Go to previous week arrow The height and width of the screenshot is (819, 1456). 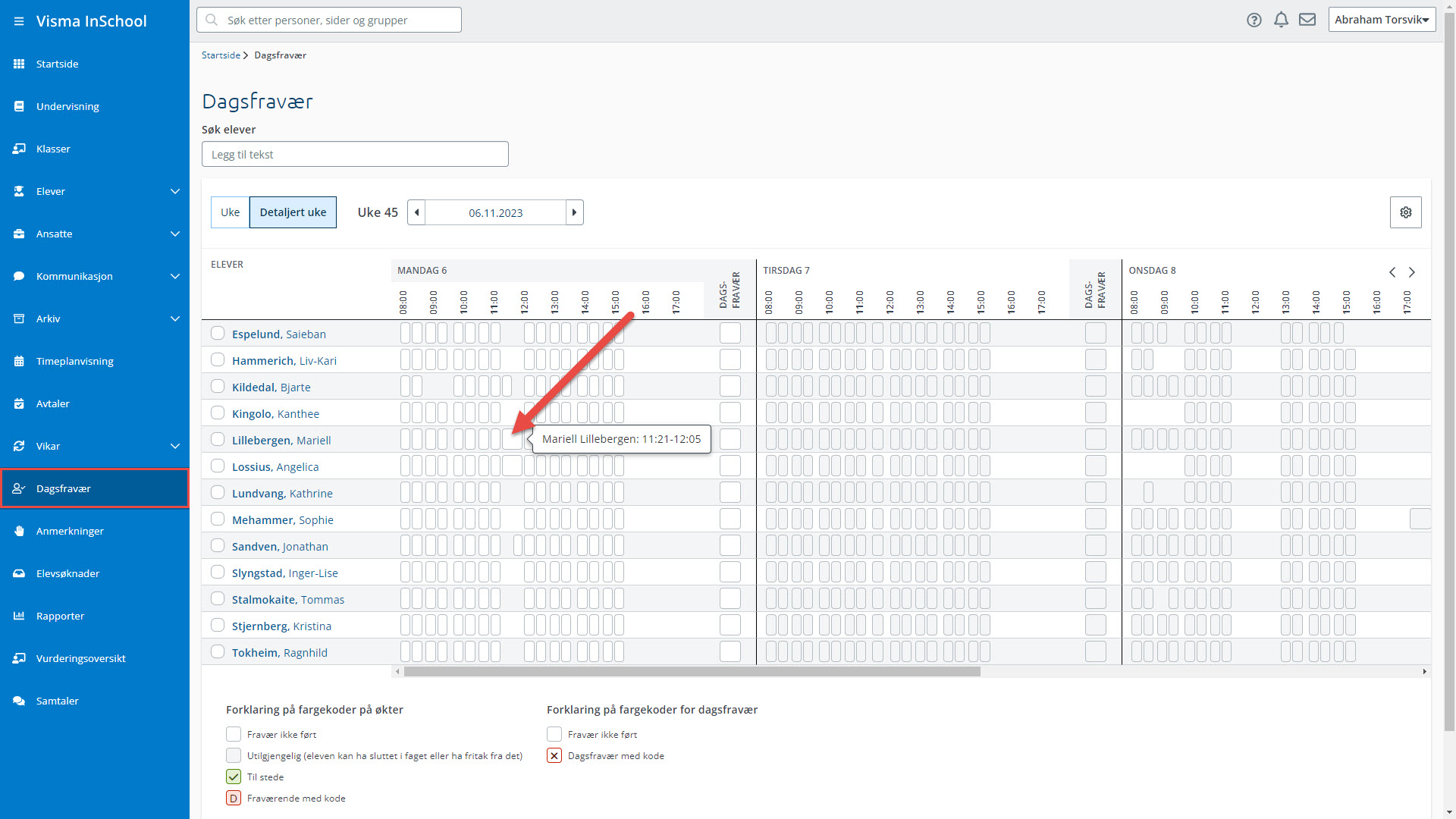click(416, 212)
